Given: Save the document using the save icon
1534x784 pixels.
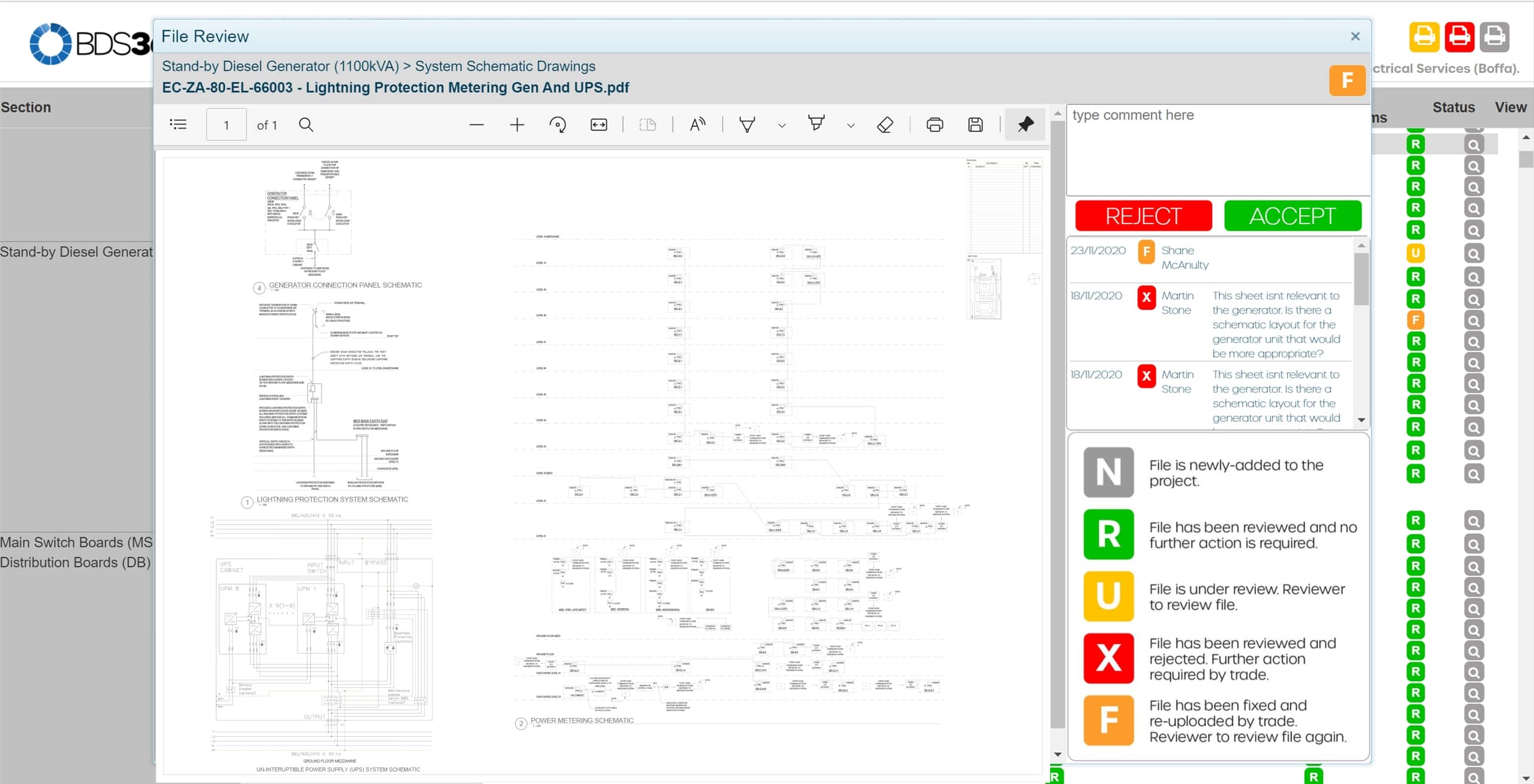Looking at the screenshot, I should (x=975, y=125).
